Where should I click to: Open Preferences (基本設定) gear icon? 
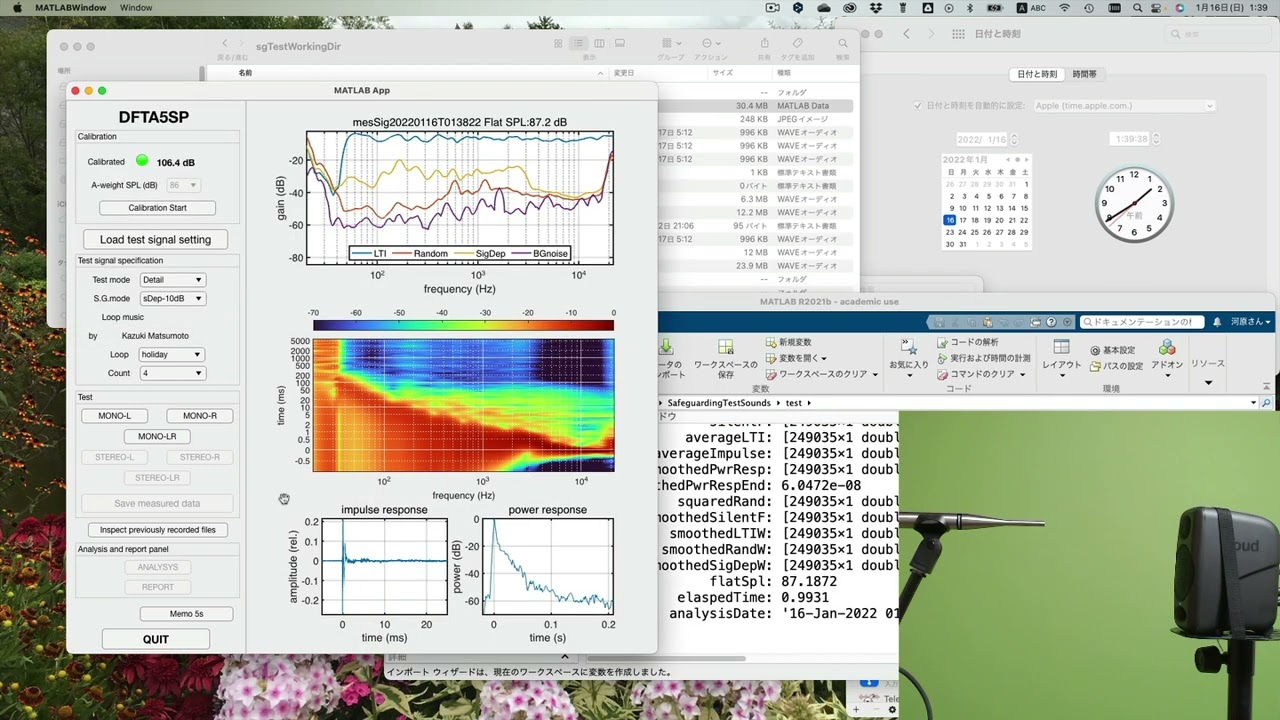coord(1096,350)
